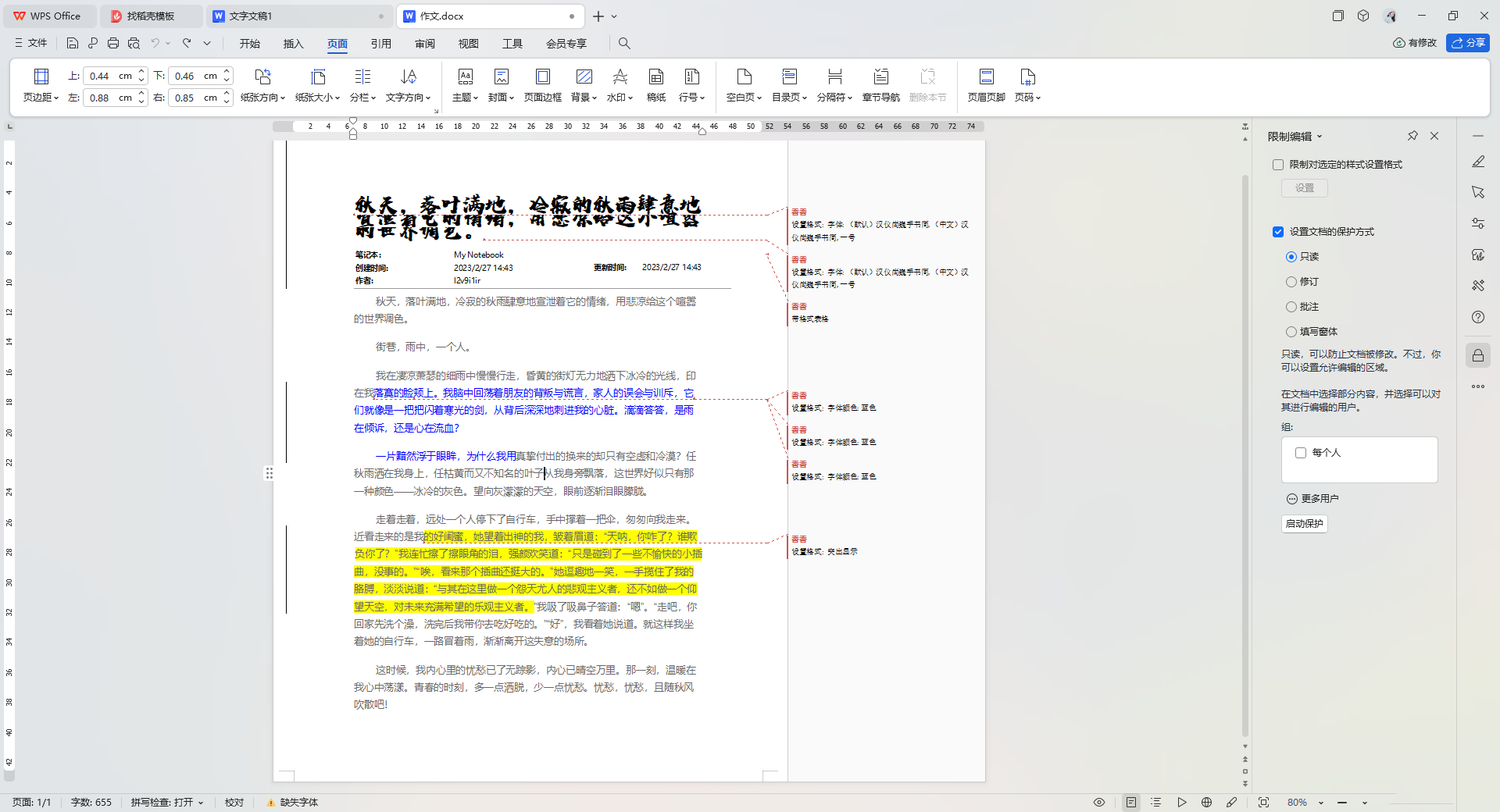Viewport: 1500px width, 812px height.
Task: Decrease the bottom margin stepper
Action: pos(227,80)
